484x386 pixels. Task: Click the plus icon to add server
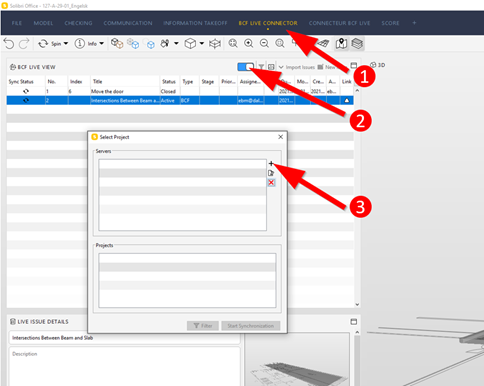click(271, 163)
